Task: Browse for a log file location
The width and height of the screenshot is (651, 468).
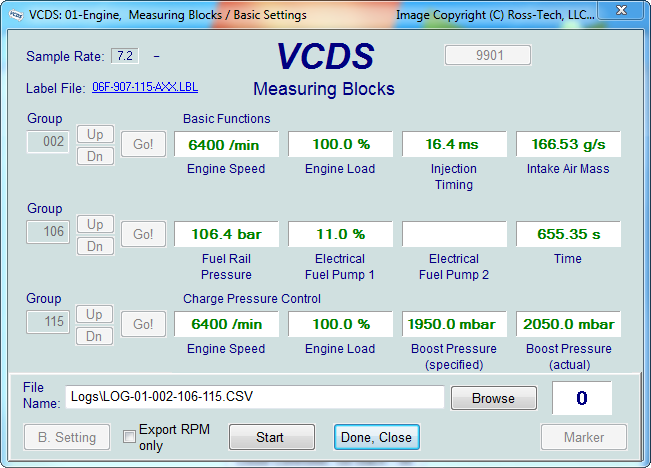Action: 494,398
